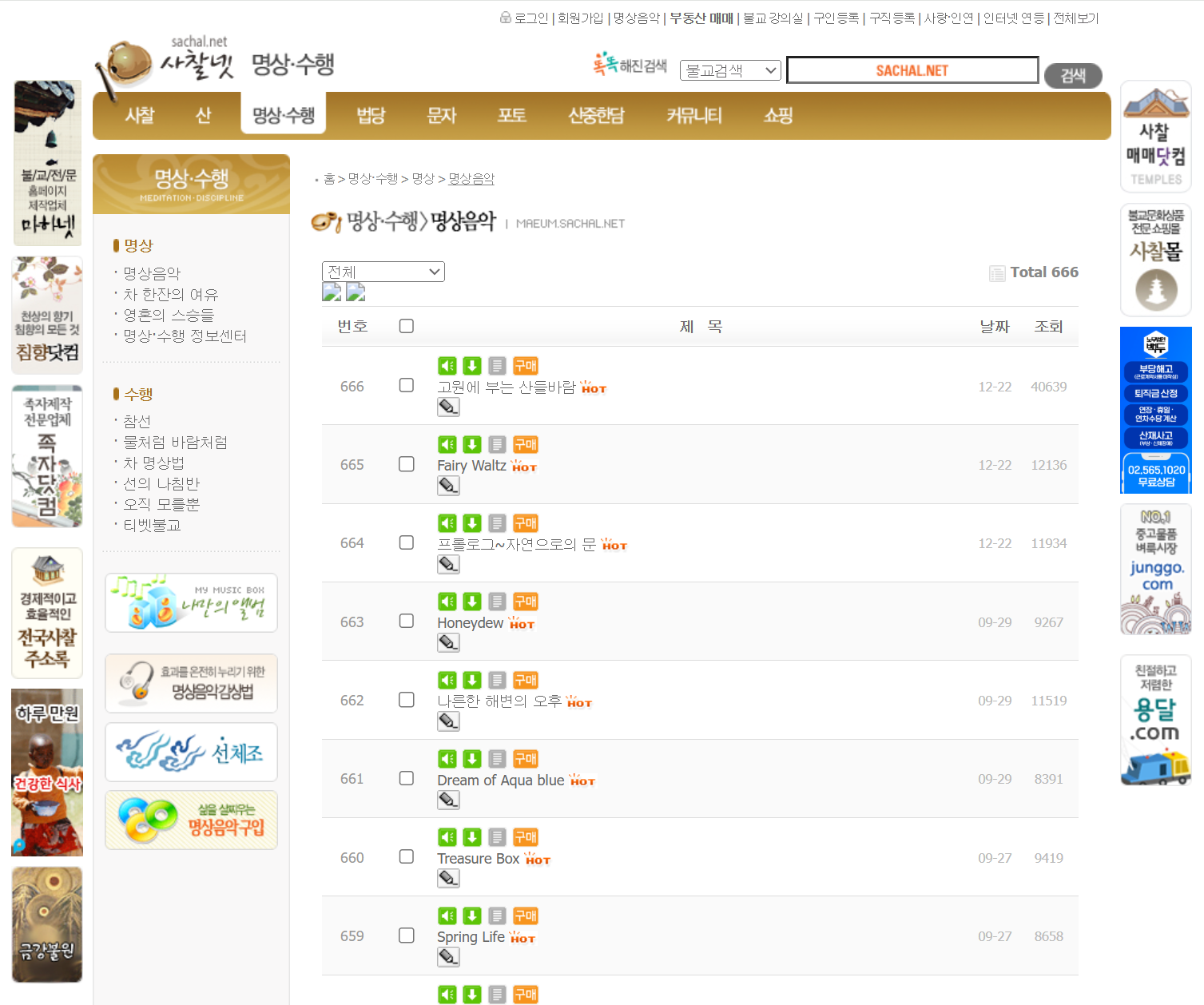The image size is (1204, 1005).
Task: Go to the 쇼핑 navigation menu
Action: [778, 116]
